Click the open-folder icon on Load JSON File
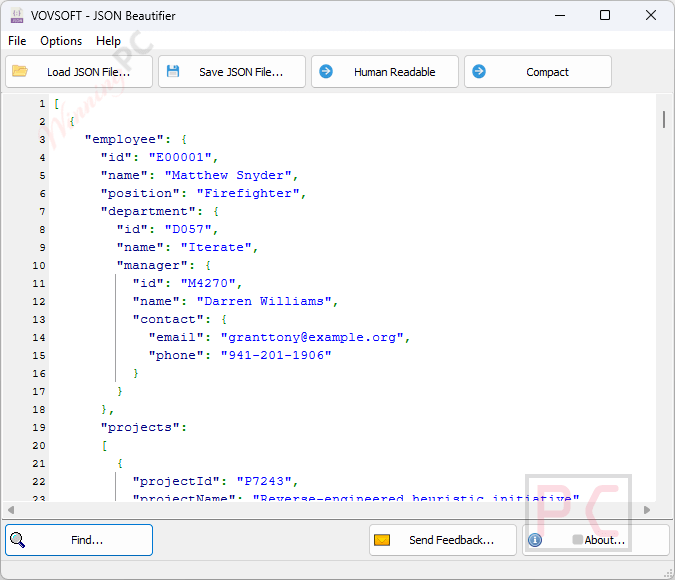The width and height of the screenshot is (675, 580). tap(19, 71)
